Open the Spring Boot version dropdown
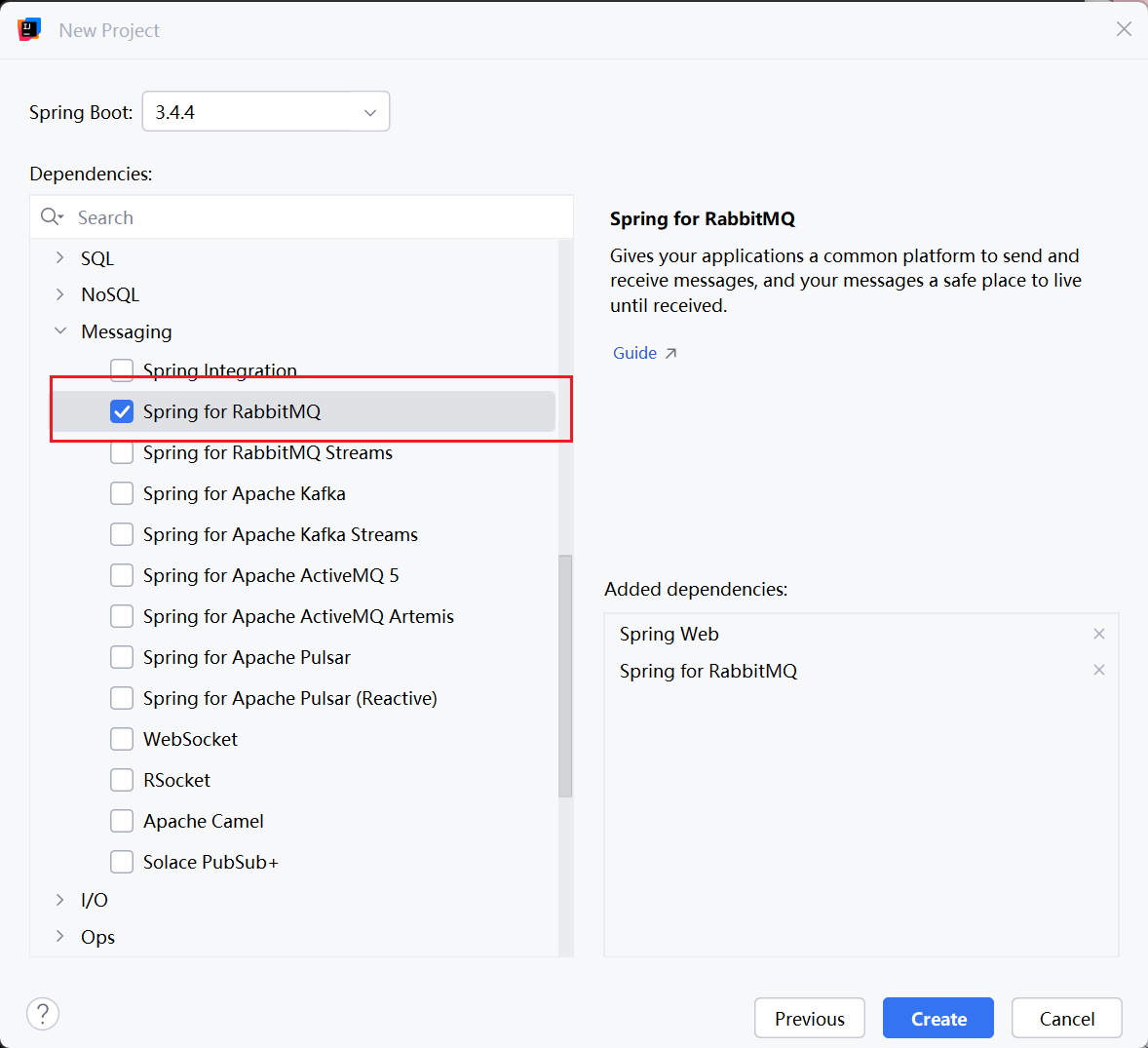Screen dimensions: 1148x1048 coord(266,112)
